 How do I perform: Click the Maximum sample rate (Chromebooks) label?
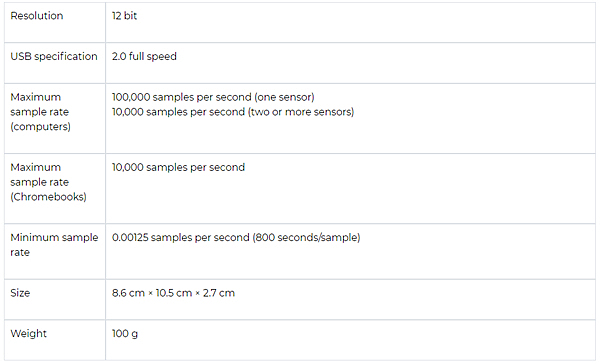click(49, 182)
